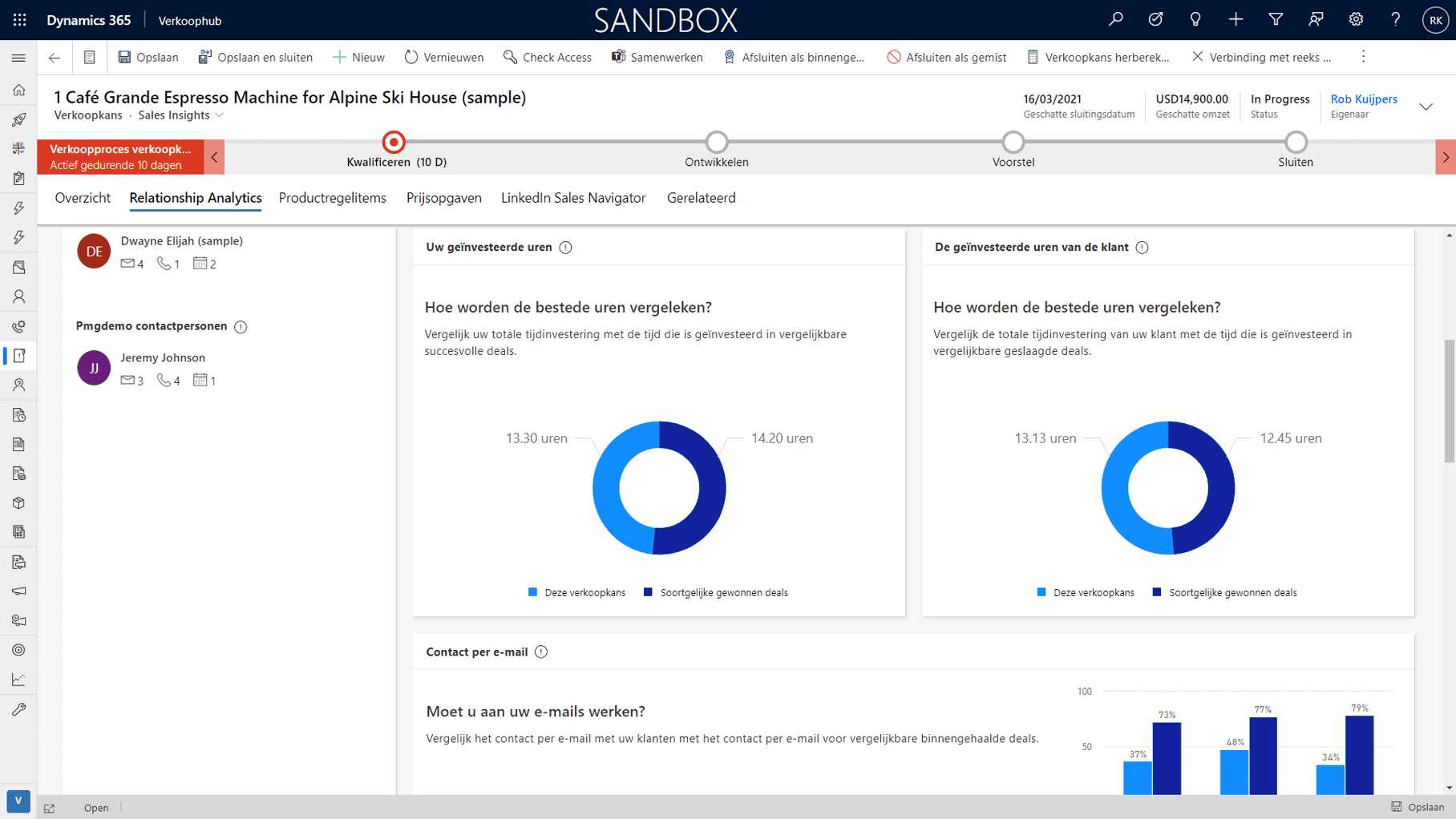
Task: Click Soortgelijke gewonnen deals swatch under Uw geïnvesteerde uren
Action: pos(648,592)
